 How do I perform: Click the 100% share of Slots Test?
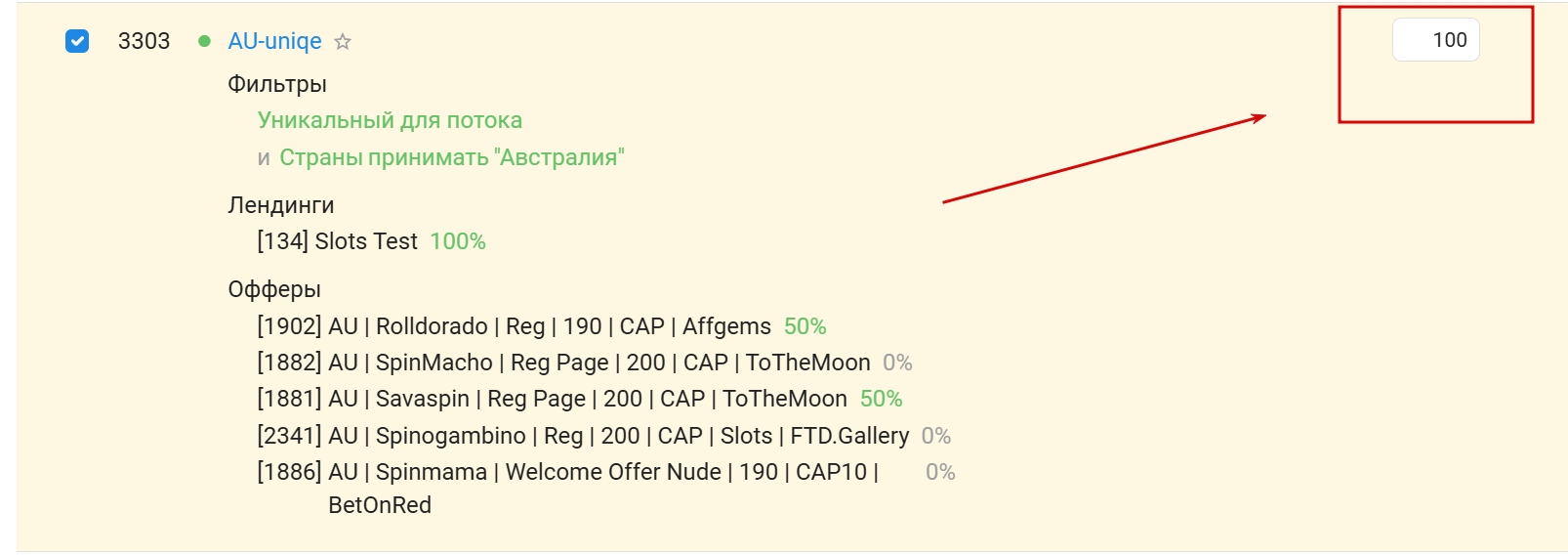[x=458, y=241]
